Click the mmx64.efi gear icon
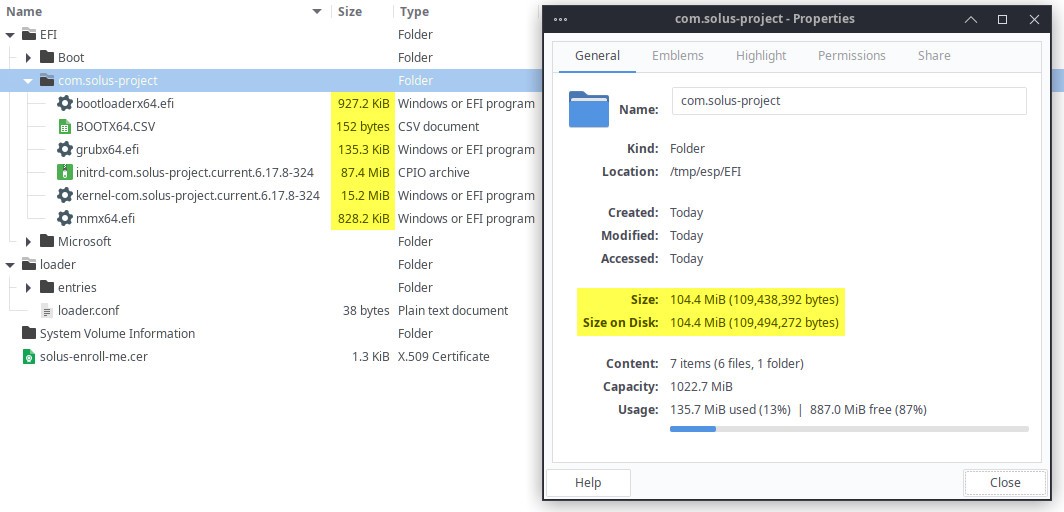The width and height of the screenshot is (1064, 512). pyautogui.click(x=64, y=219)
